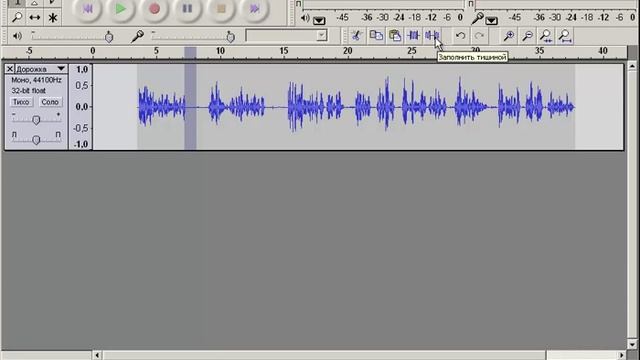Screen dimensions: 640x360
Task: Click the horizontal scrollbar left arrow
Action: point(97,355)
